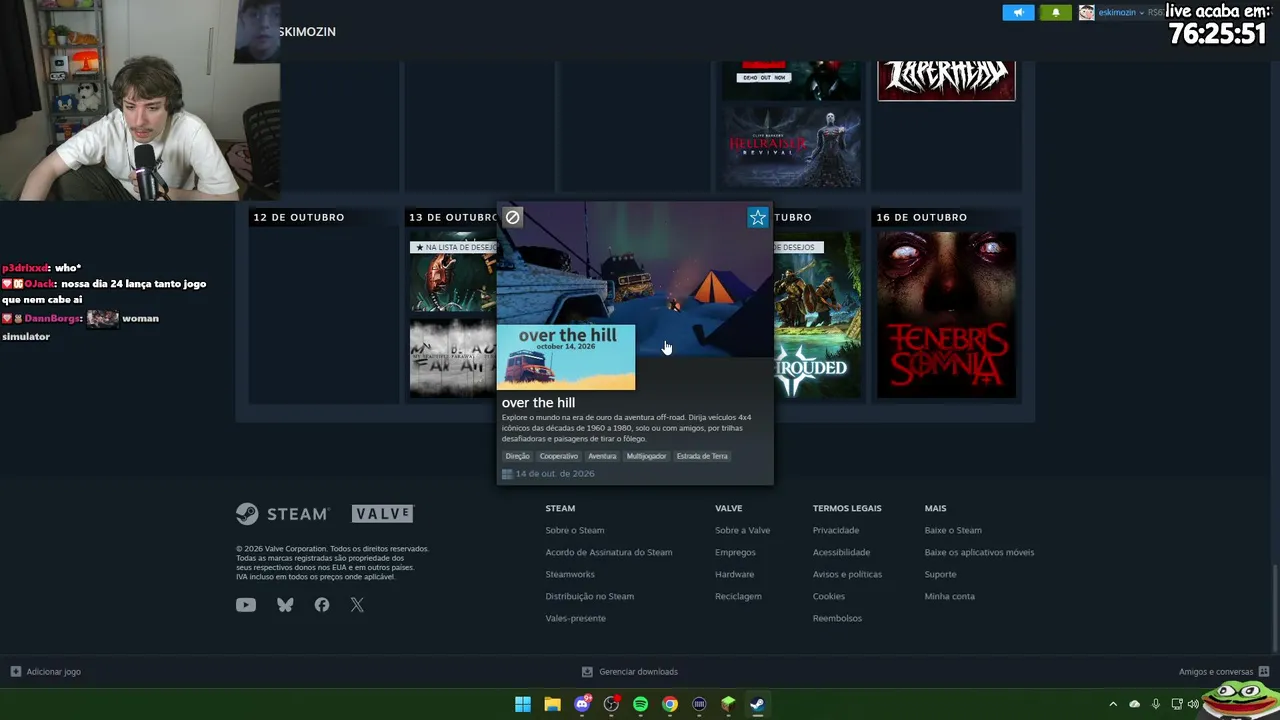This screenshot has height=720, width=1280.
Task: Open the Sobre a Valve link
Action: click(x=743, y=530)
